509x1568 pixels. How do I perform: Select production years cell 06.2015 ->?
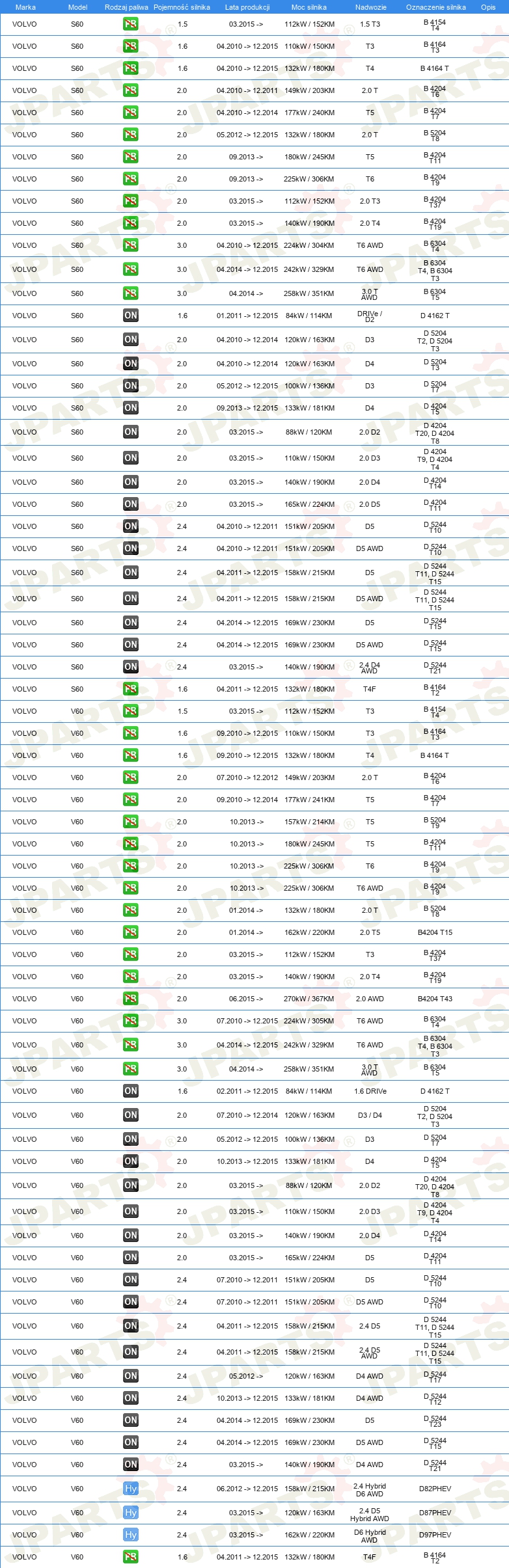(246, 999)
